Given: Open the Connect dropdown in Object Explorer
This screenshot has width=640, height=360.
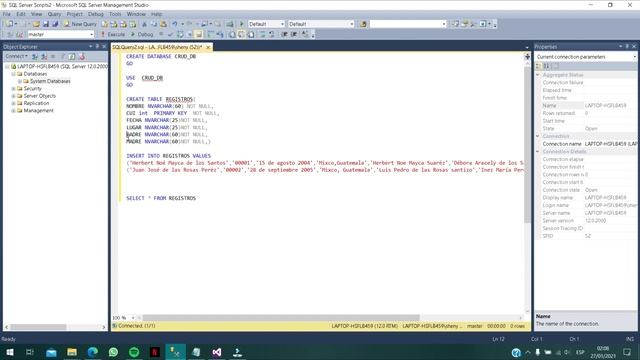Looking at the screenshot, I should coord(16,56).
